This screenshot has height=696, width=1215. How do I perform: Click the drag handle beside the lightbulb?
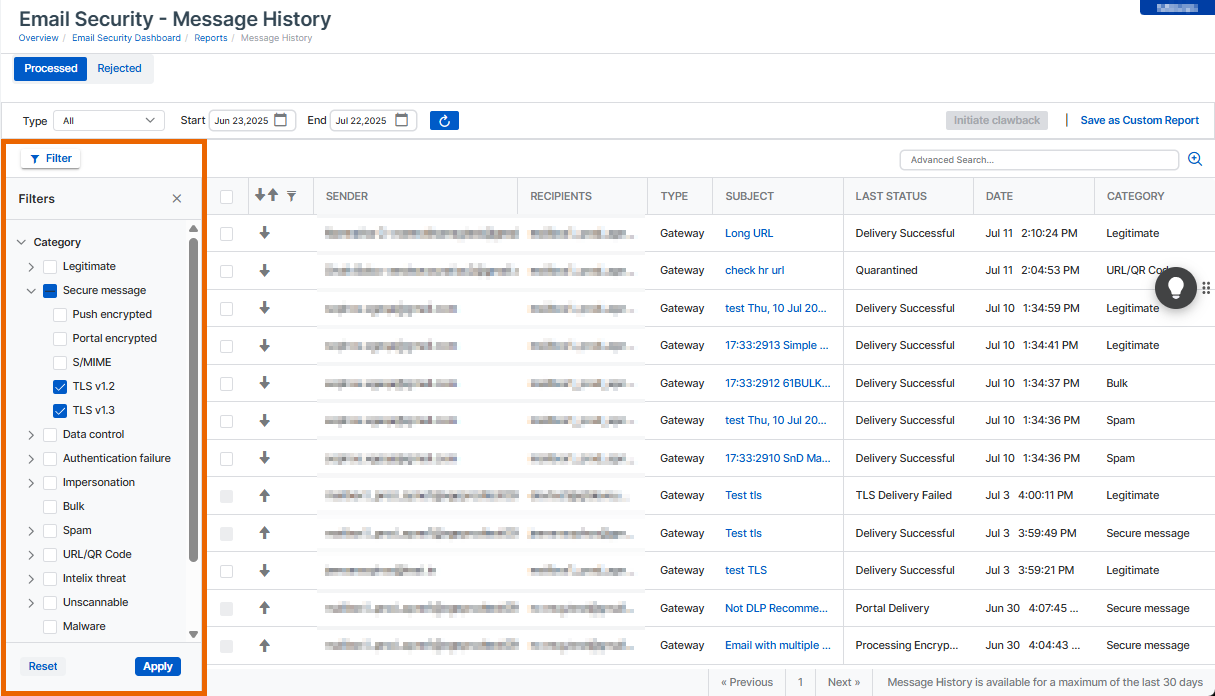[x=1206, y=288]
